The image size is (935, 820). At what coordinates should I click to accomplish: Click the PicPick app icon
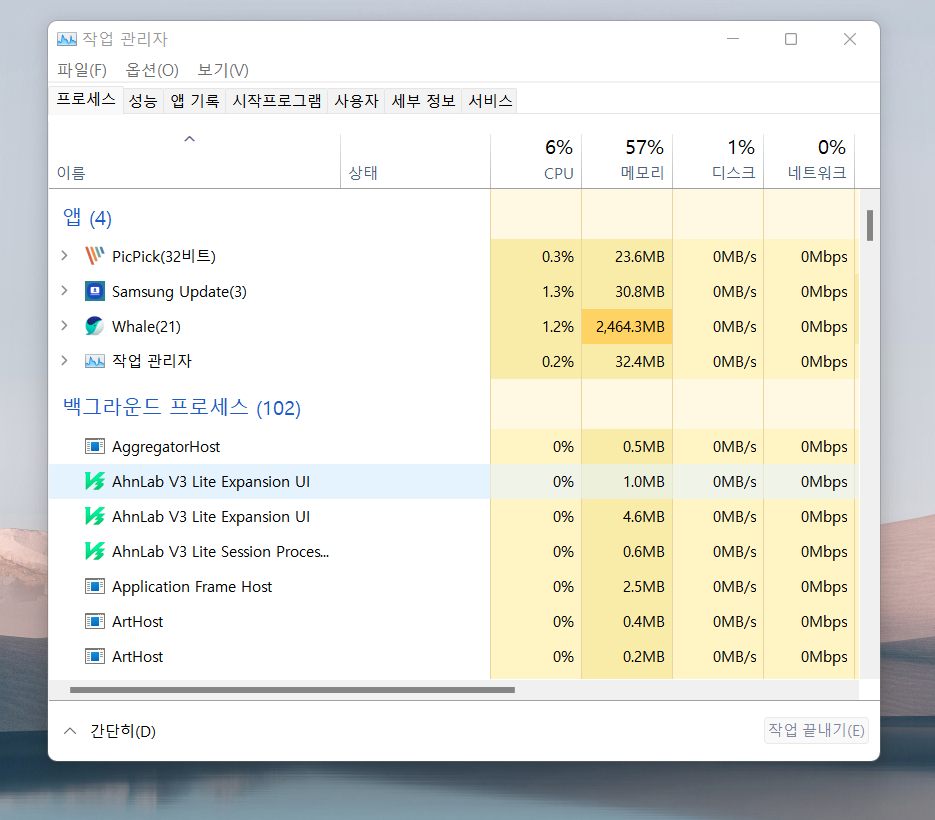coord(95,256)
